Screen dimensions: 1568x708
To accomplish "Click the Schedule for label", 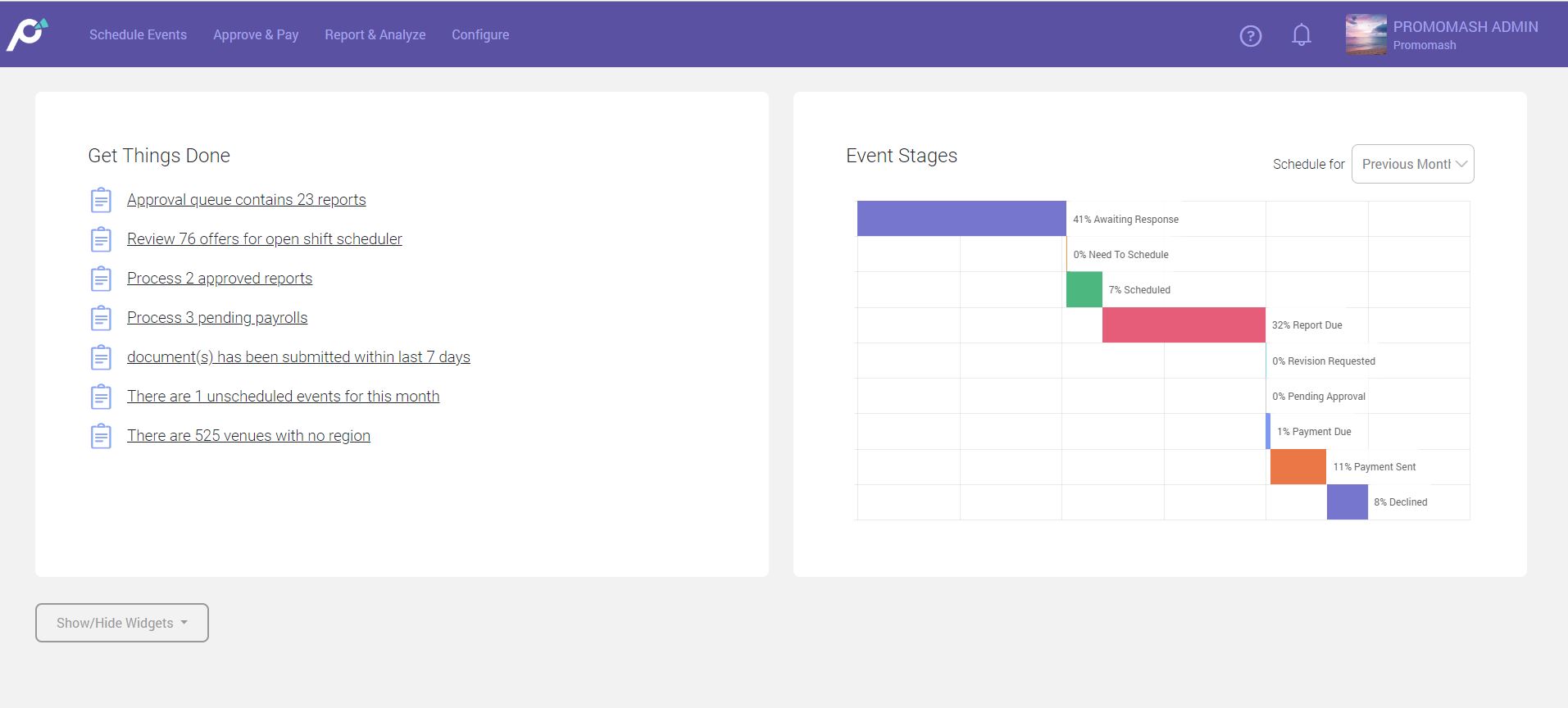I will 1308,164.
